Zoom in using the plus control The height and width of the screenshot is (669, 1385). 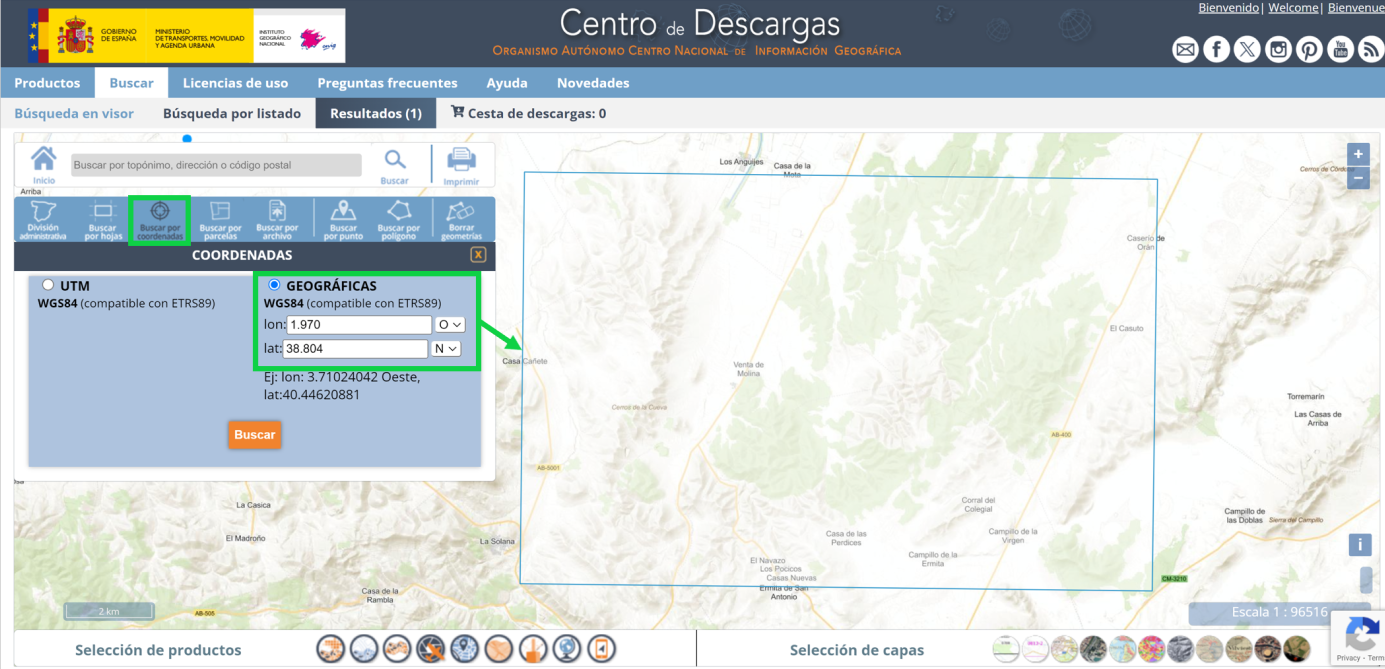tap(1358, 154)
